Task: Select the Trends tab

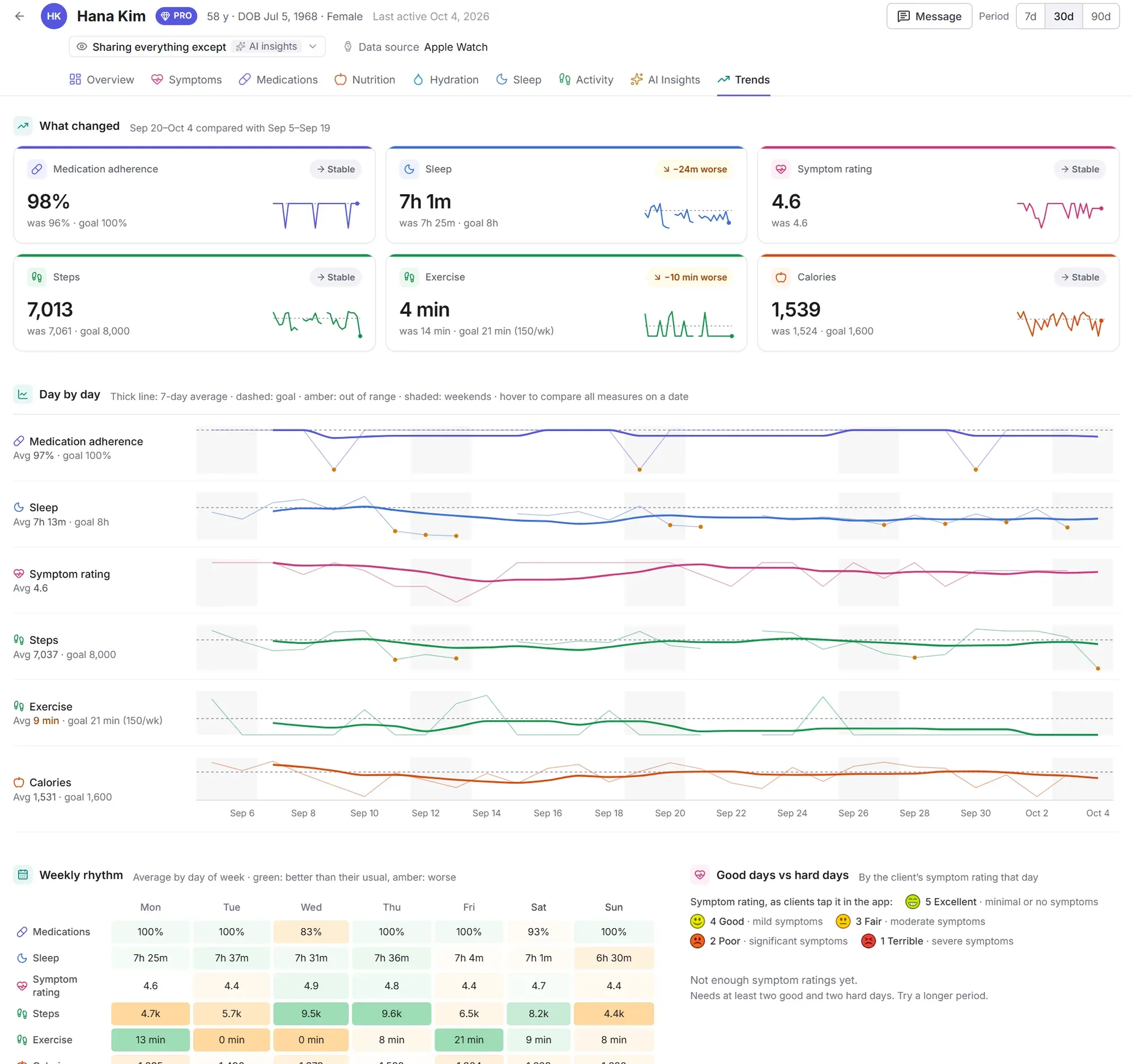Action: click(x=744, y=80)
